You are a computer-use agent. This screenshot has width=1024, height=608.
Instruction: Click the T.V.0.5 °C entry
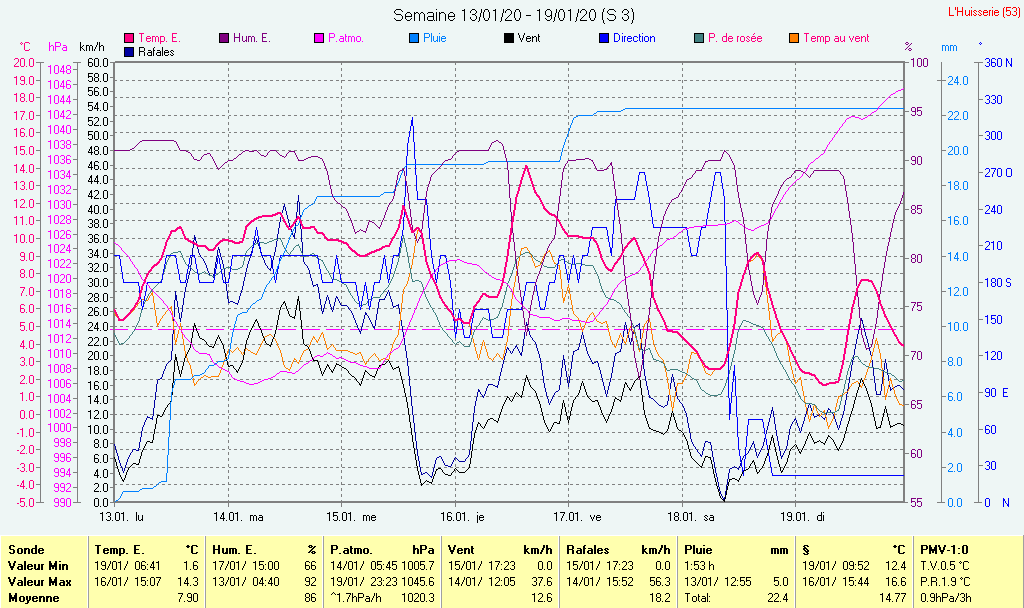[945, 566]
